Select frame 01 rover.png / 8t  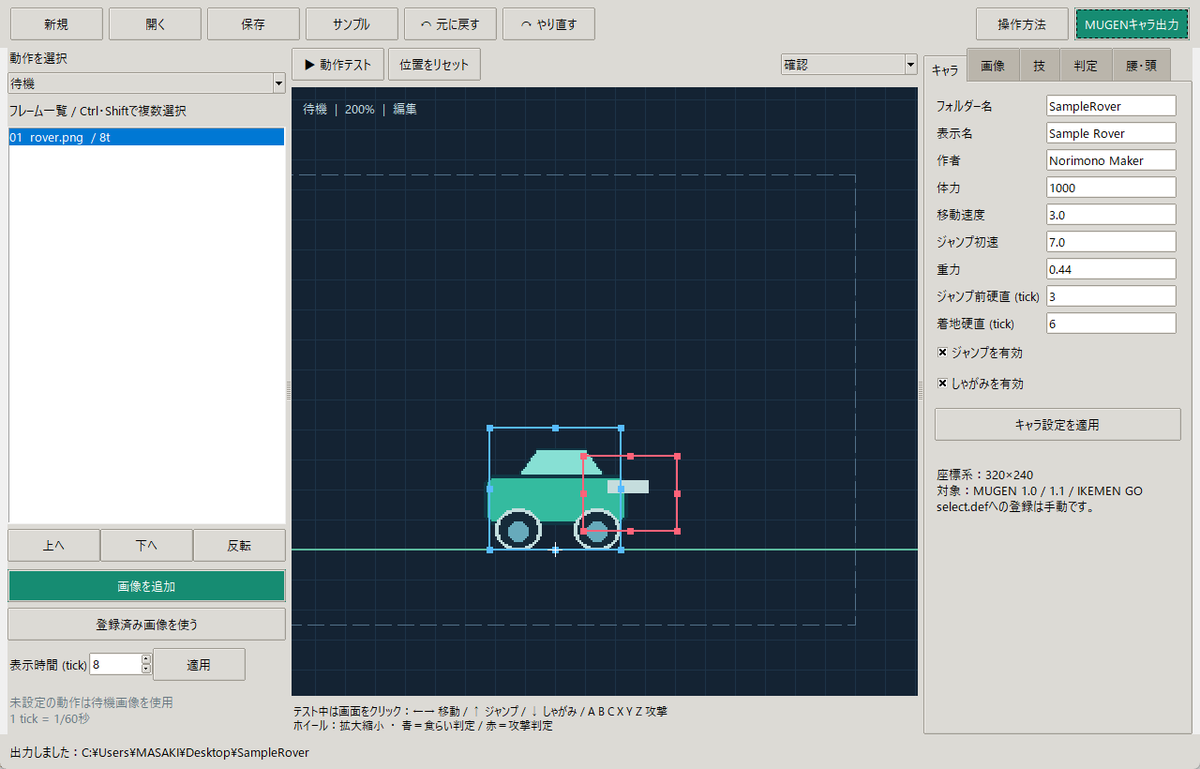pos(147,137)
